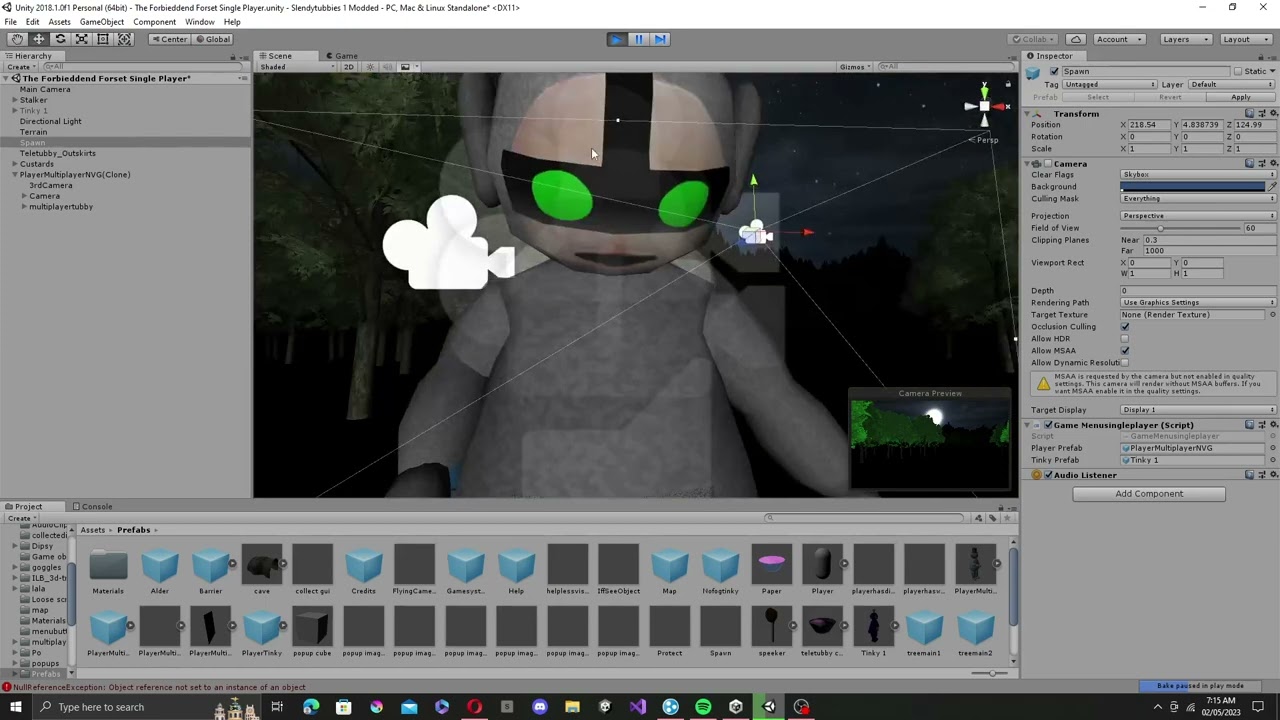
Task: Toggle Occlusion Culling checkbox
Action: coord(1125,327)
